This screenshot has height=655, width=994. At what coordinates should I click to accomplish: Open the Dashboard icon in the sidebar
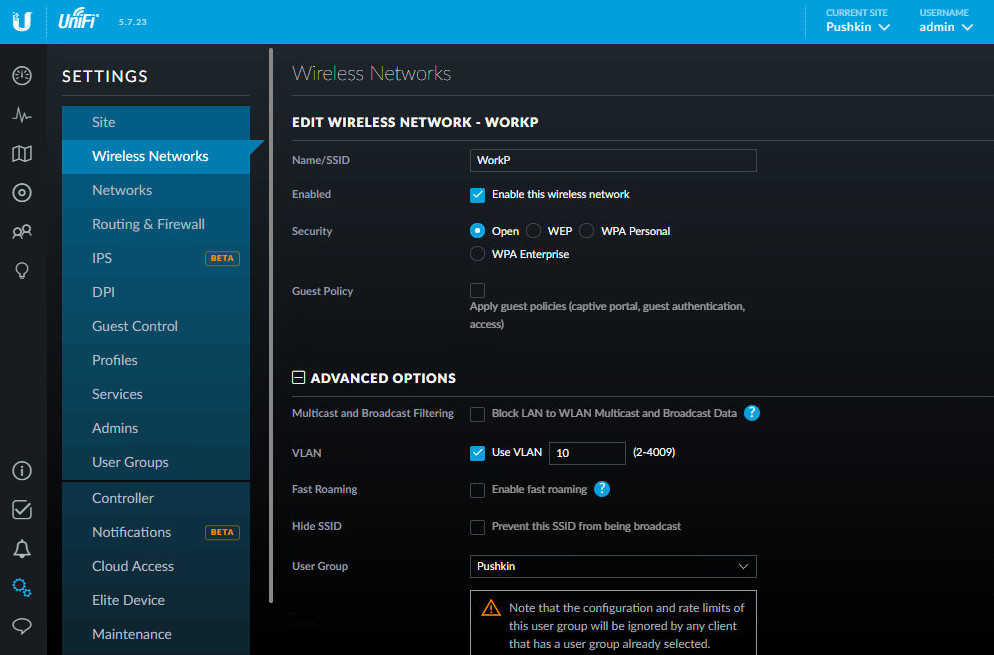click(x=22, y=75)
